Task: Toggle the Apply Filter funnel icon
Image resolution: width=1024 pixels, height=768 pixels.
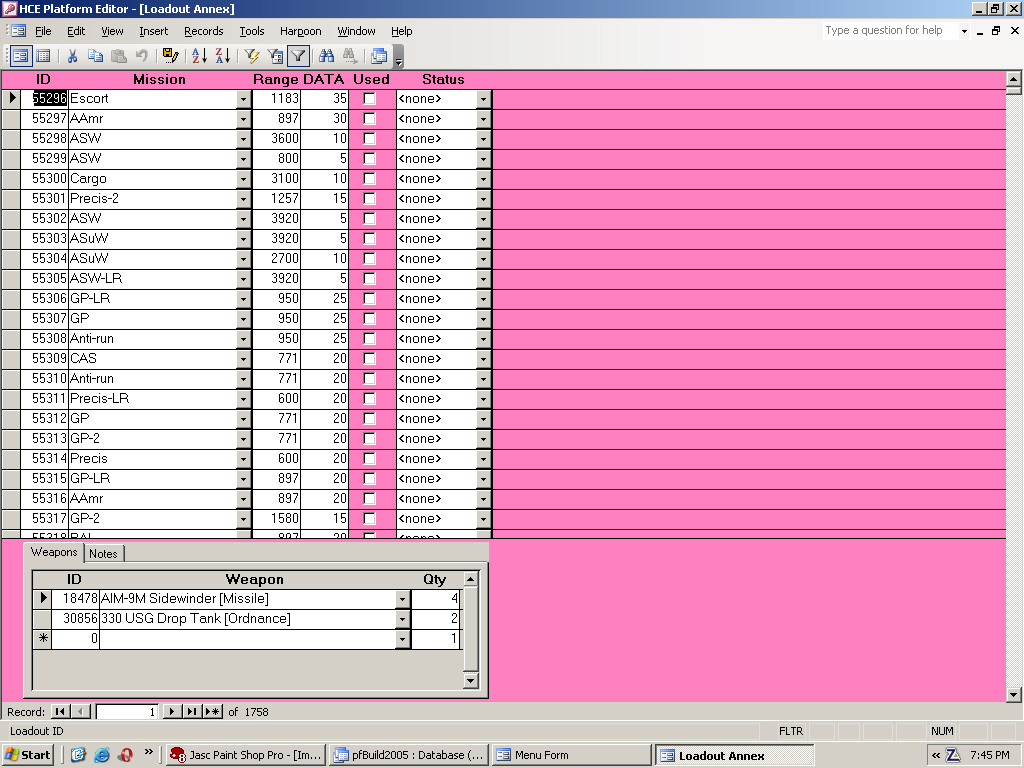Action: [298, 56]
